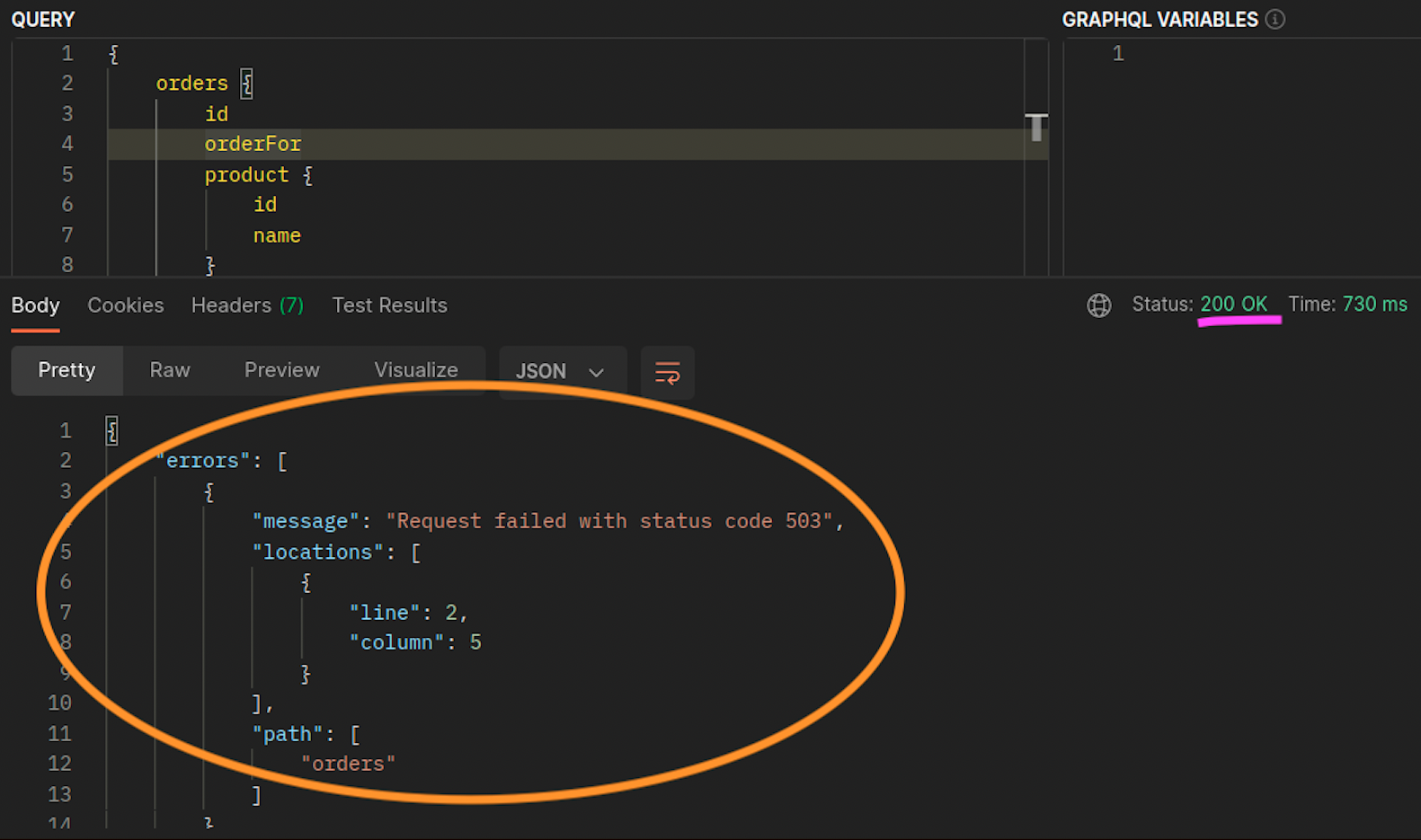Toggle the word wrap lines icon
1421x840 pixels.
(668, 372)
